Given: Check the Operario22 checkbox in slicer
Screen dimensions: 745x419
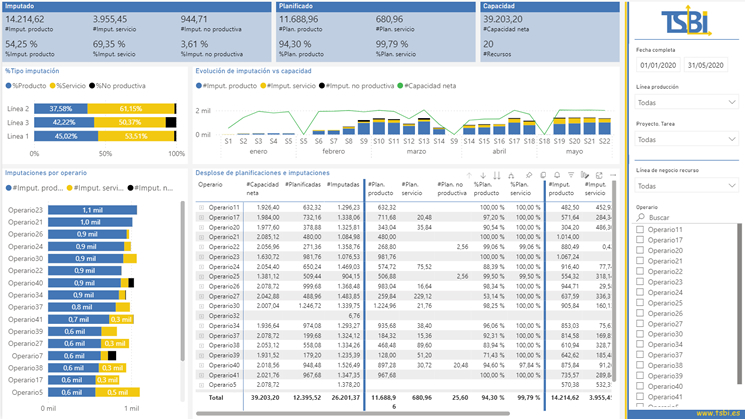Looking at the screenshot, I should (x=640, y=271).
